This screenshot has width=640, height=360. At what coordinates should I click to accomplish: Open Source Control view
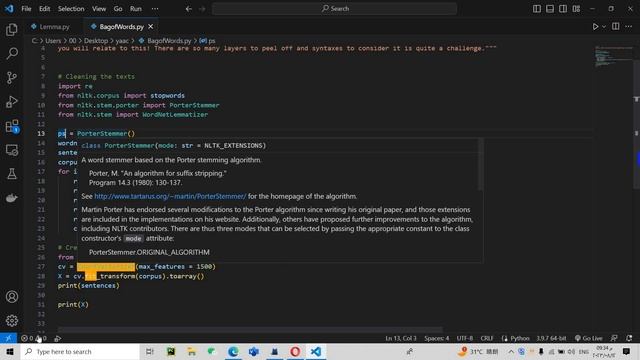pyautogui.click(x=12, y=77)
